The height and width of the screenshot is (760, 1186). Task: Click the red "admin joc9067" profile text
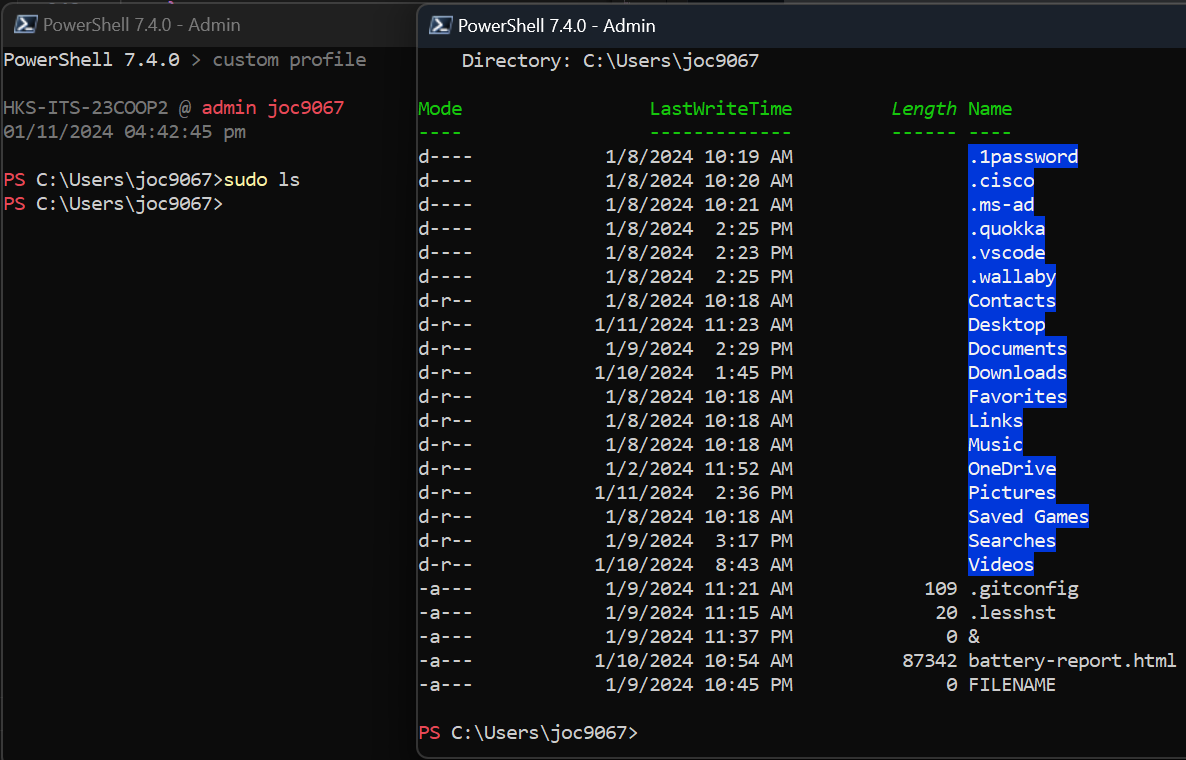[x=272, y=108]
